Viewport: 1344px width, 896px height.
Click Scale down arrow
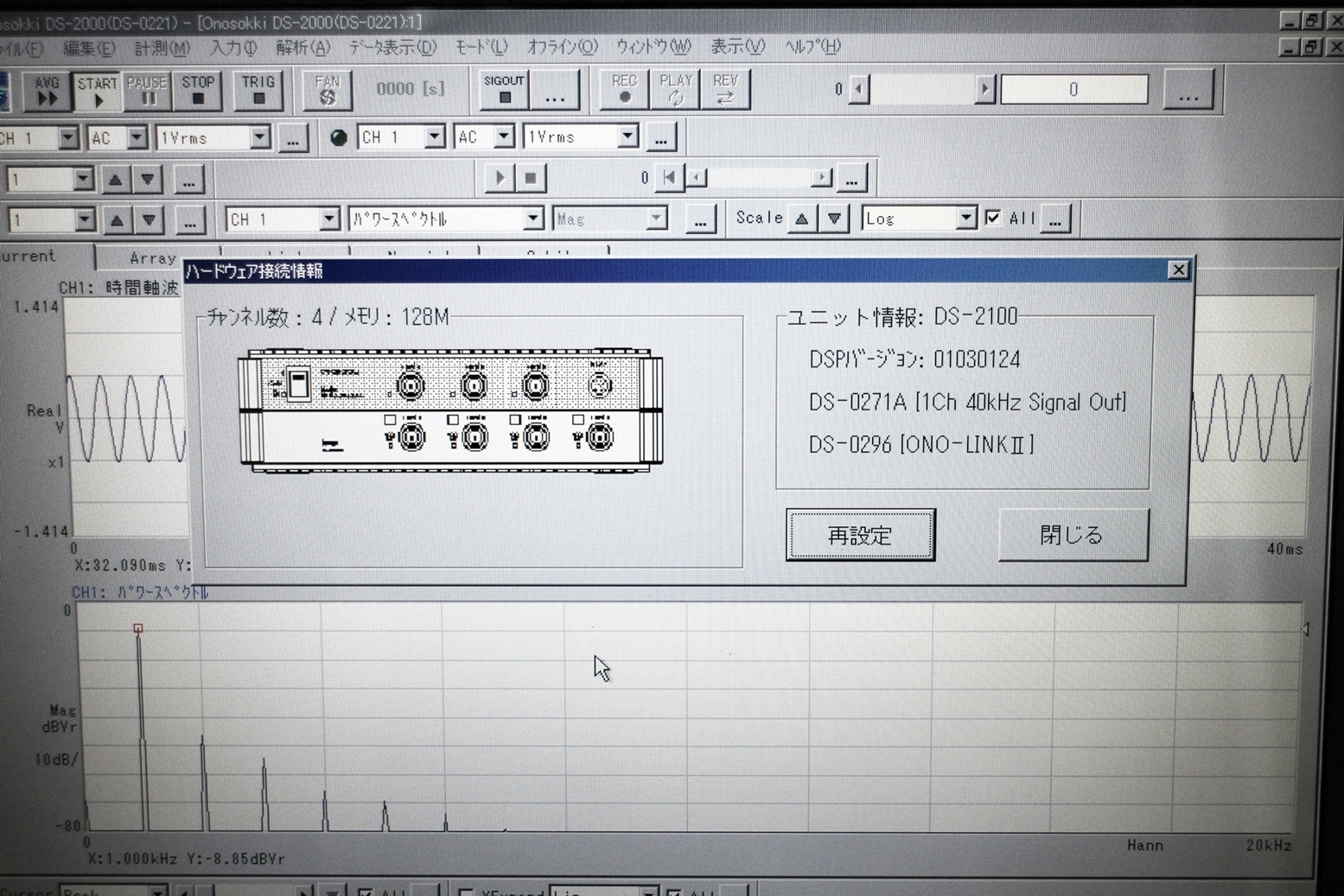pos(834,219)
